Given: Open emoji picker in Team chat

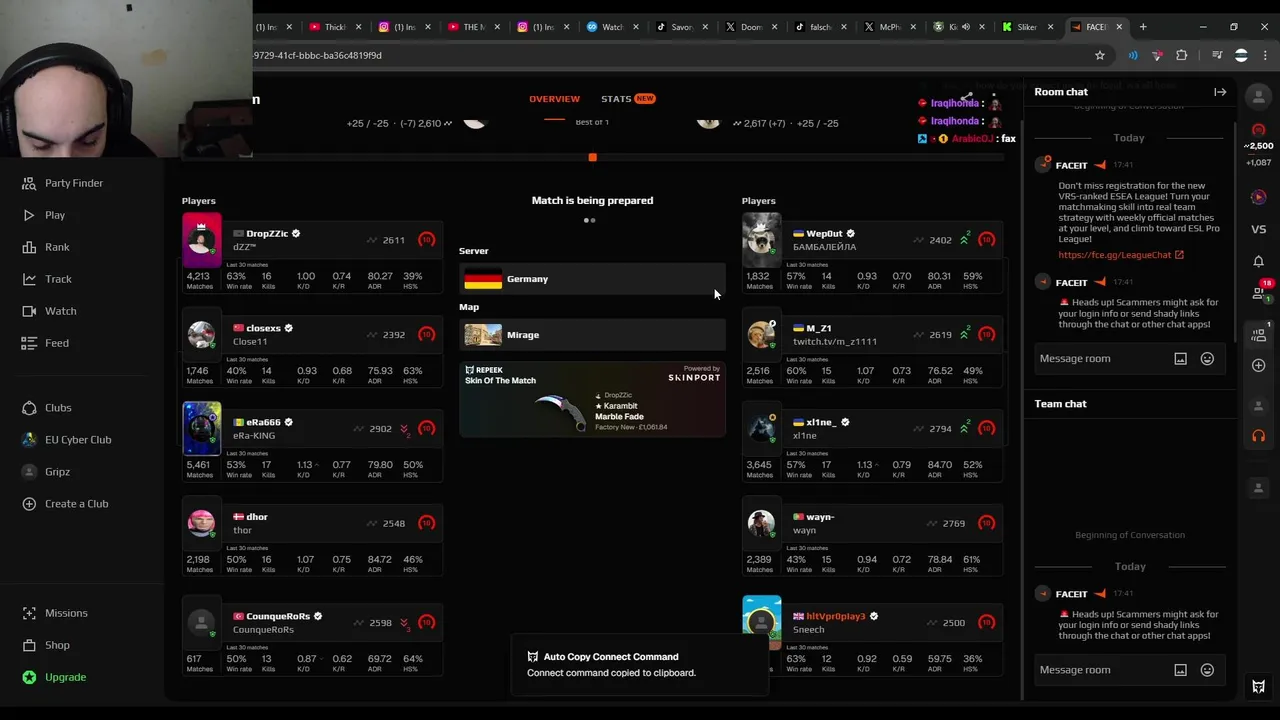Looking at the screenshot, I should point(1207,670).
